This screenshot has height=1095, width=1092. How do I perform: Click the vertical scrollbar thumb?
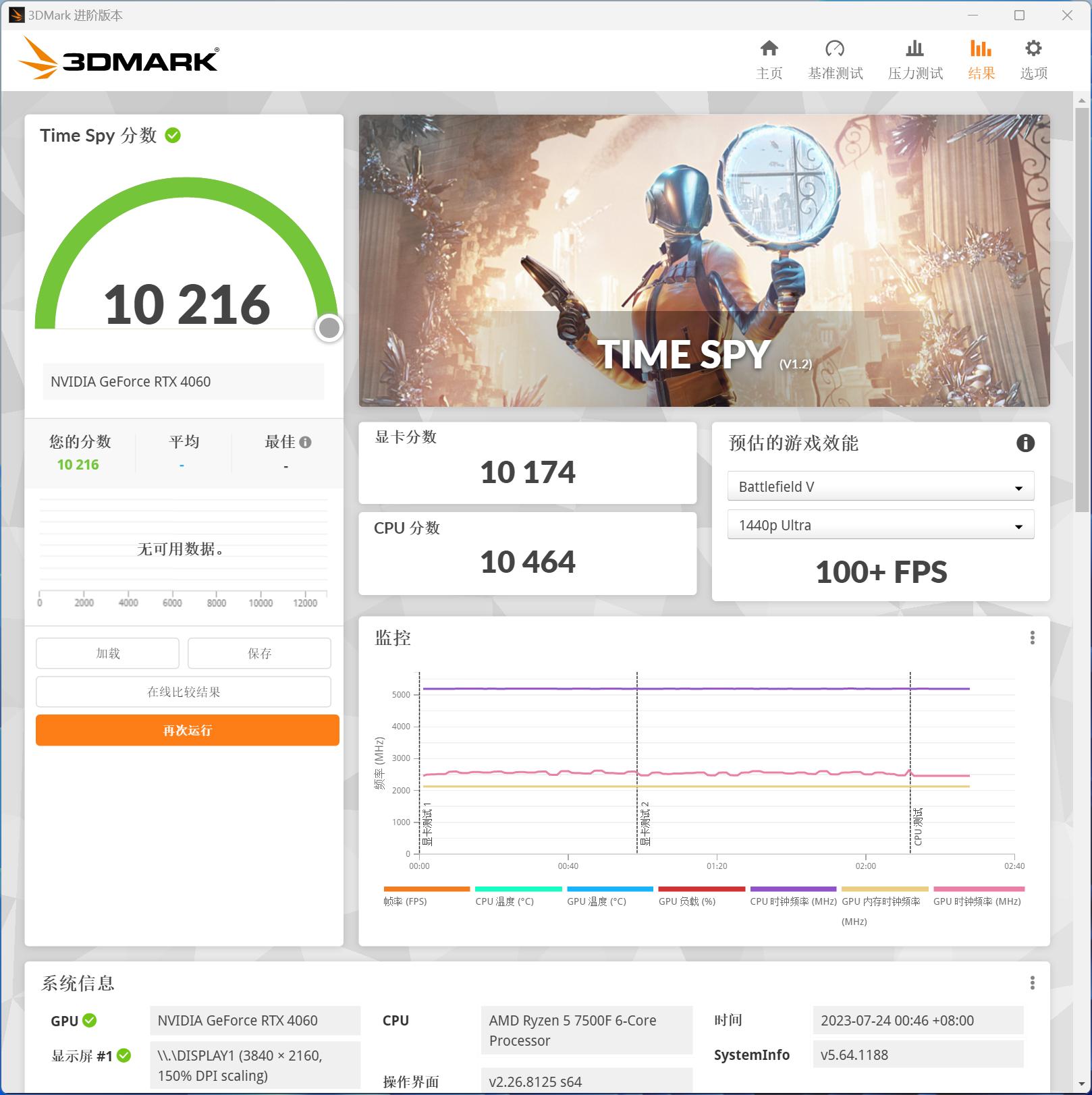click(x=1082, y=310)
